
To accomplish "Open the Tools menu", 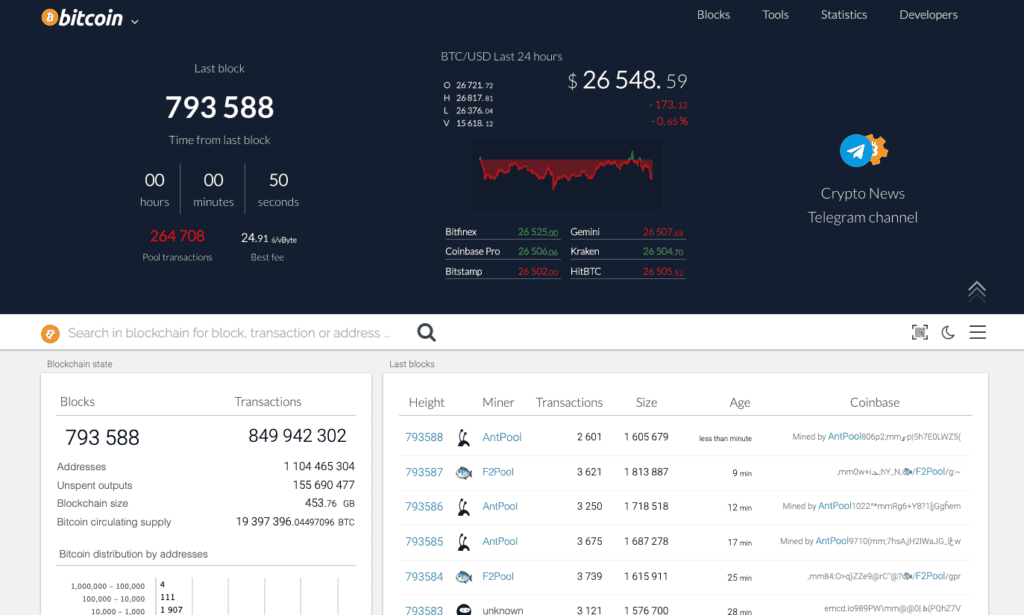I will pos(775,15).
